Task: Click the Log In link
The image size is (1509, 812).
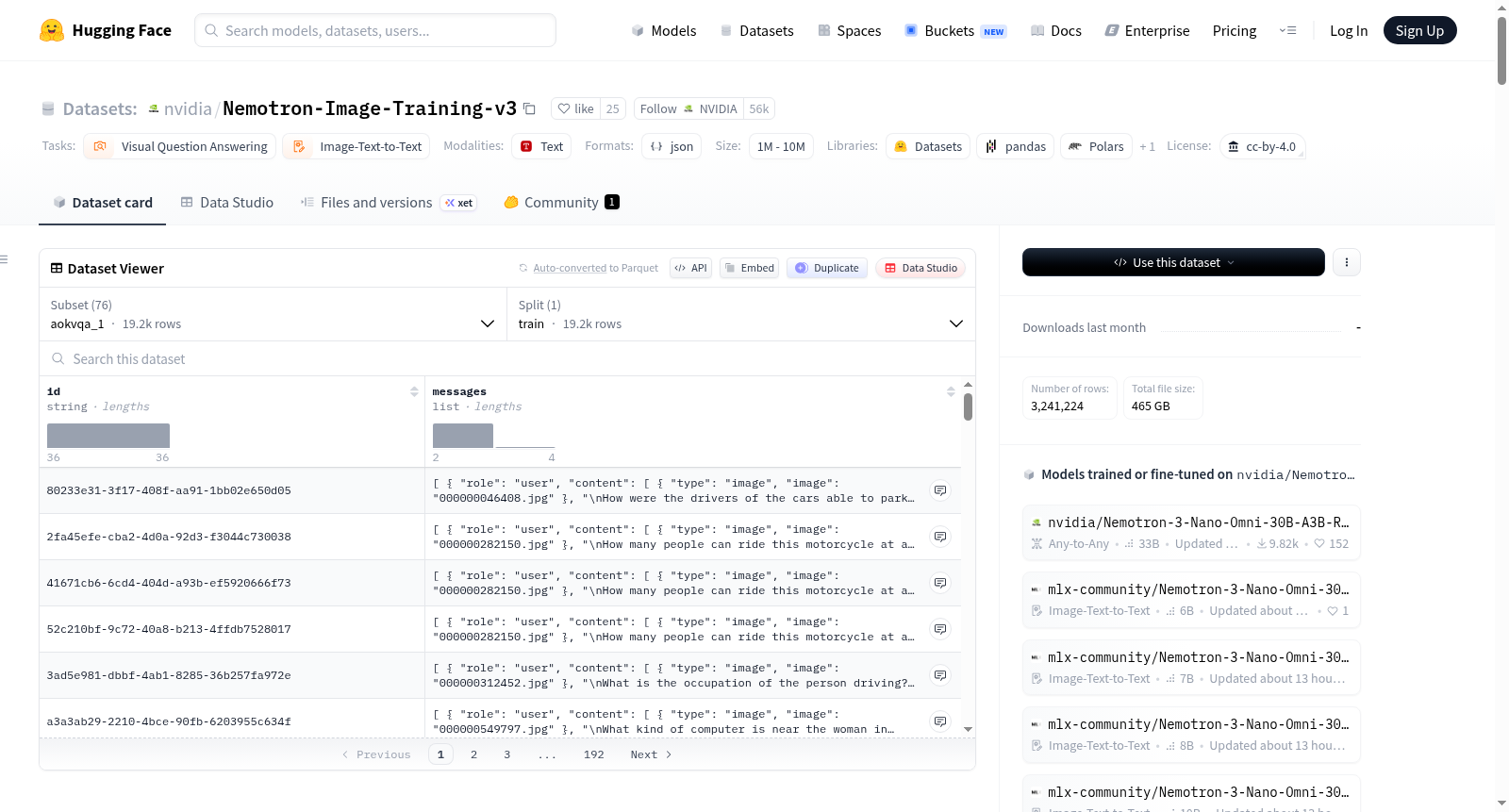Action: (x=1349, y=30)
